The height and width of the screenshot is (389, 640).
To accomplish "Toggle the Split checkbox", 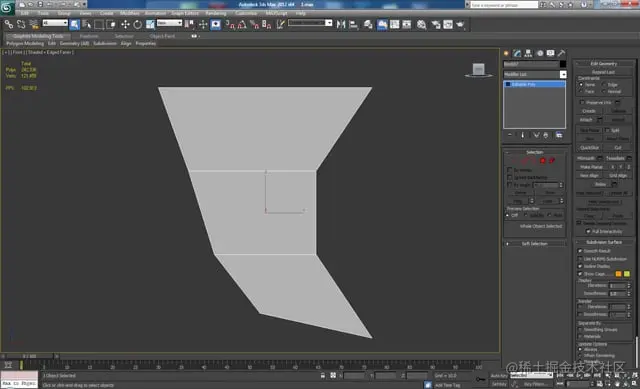I will click(607, 130).
